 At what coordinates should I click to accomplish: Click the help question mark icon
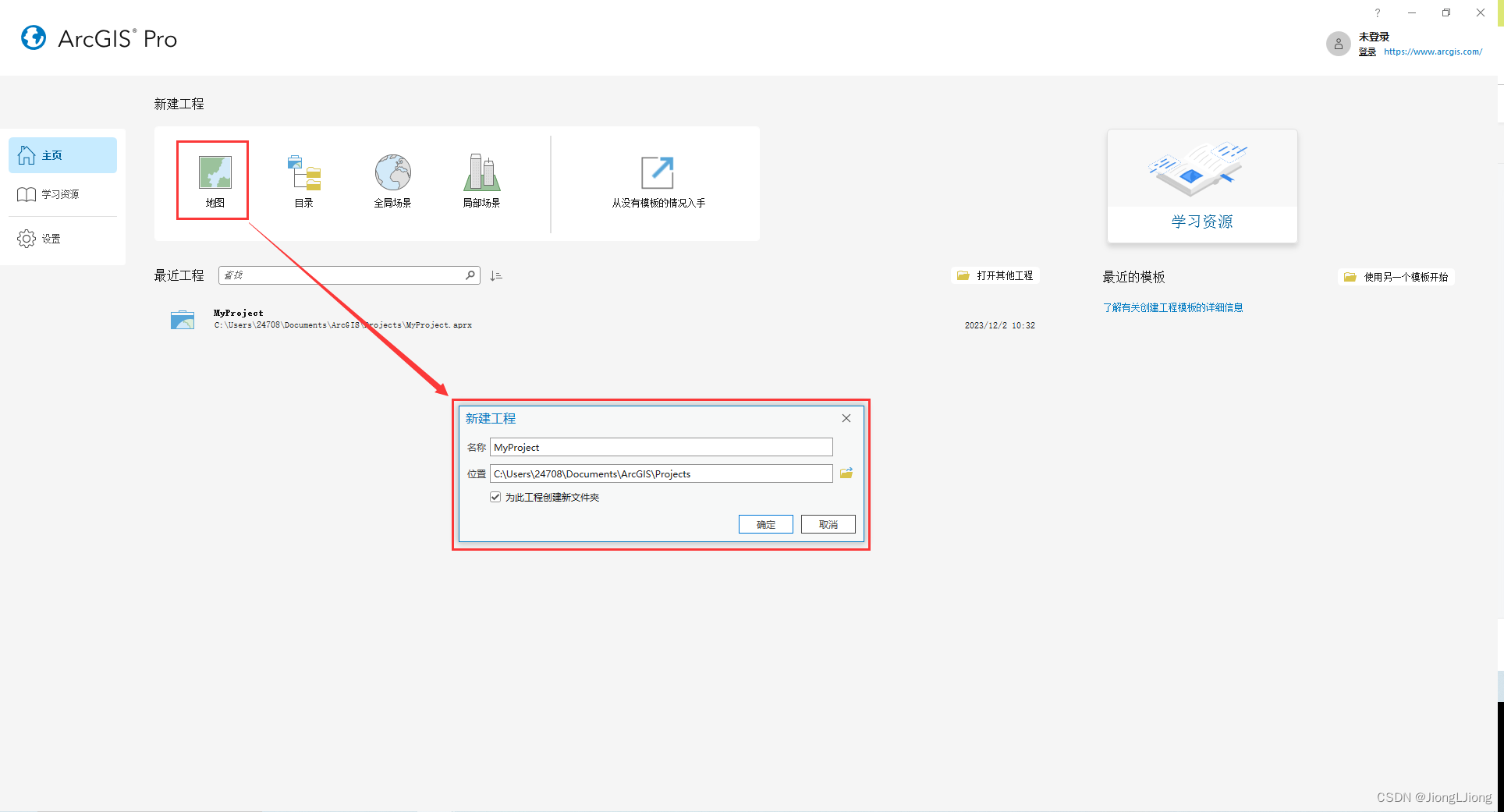tap(1378, 12)
